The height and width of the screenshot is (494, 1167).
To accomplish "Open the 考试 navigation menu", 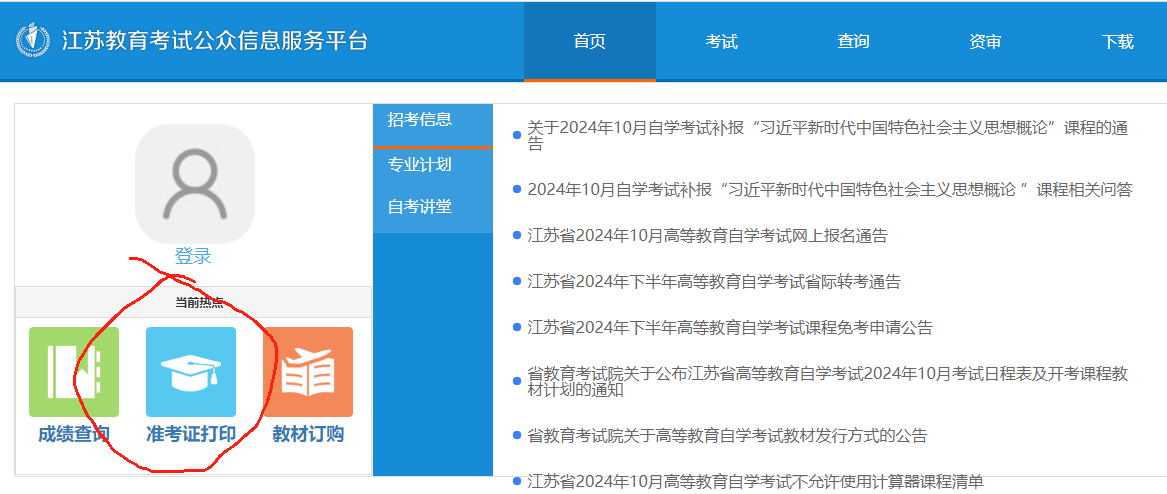I will [x=721, y=42].
